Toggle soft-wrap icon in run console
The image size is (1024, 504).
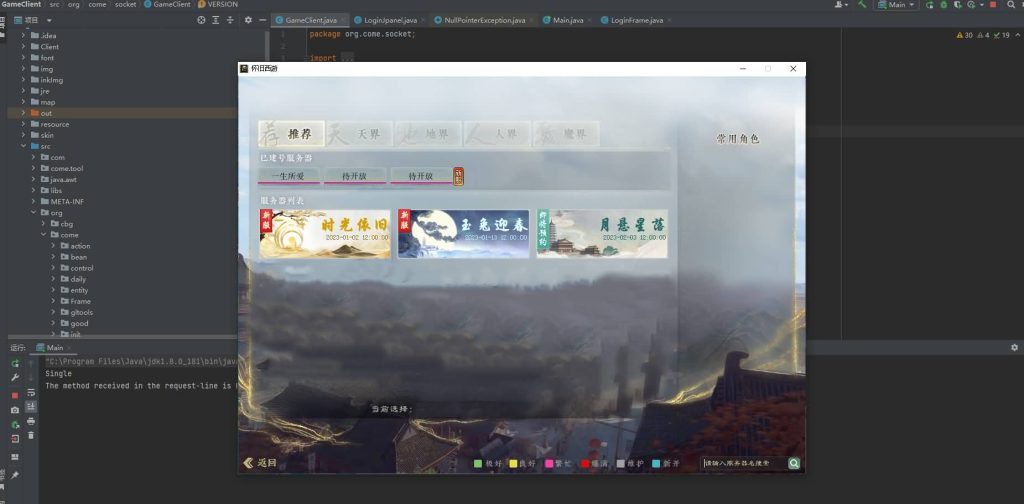click(x=31, y=392)
